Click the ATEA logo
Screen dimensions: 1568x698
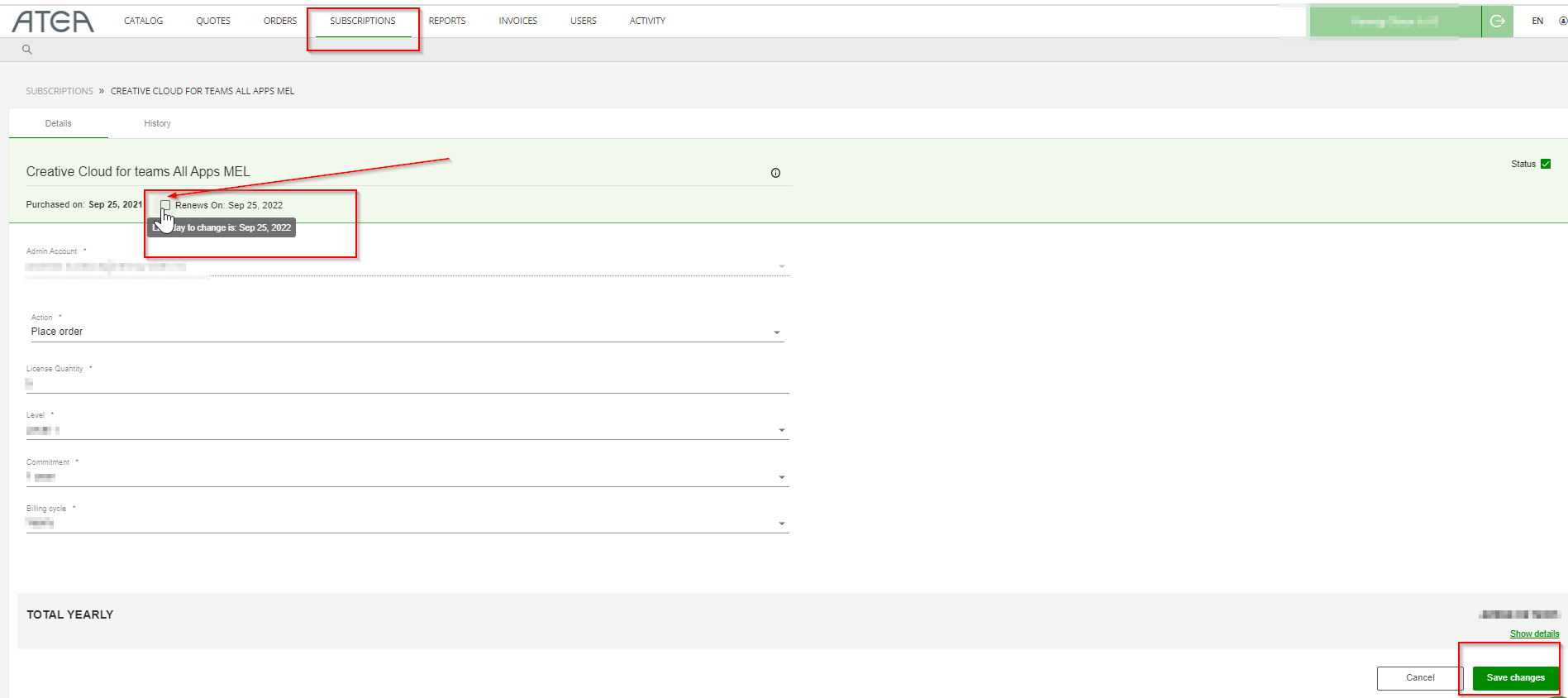pyautogui.click(x=53, y=21)
